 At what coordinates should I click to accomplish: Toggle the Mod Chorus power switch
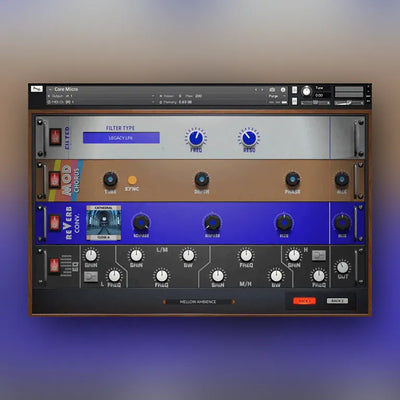click(55, 180)
